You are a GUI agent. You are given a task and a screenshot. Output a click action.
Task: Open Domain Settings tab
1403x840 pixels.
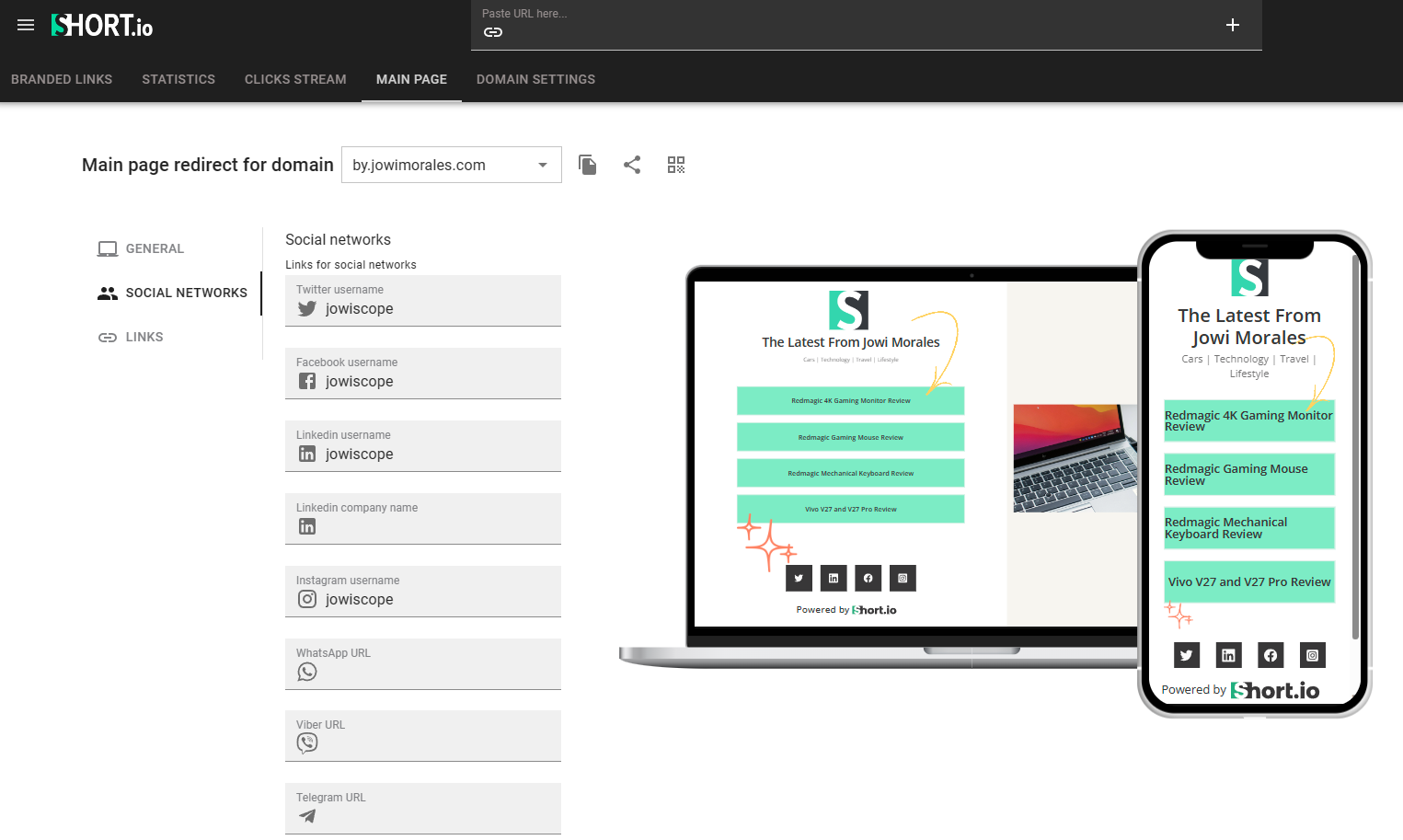535,79
